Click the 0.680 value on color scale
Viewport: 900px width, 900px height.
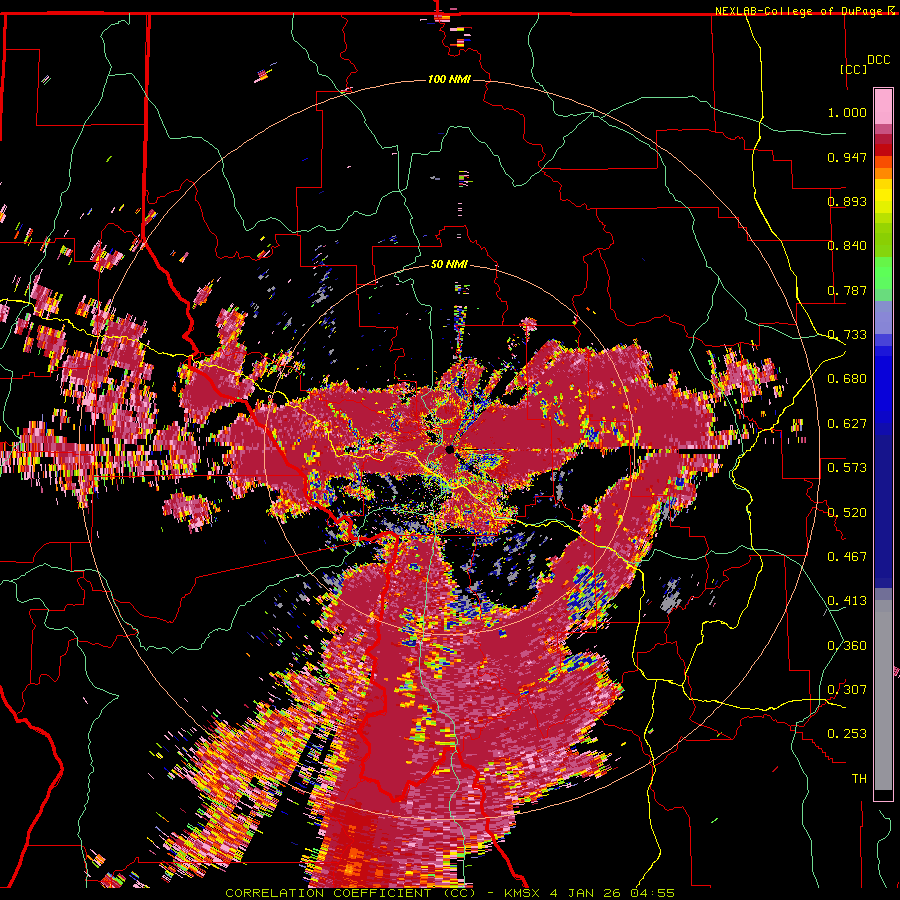pos(847,379)
